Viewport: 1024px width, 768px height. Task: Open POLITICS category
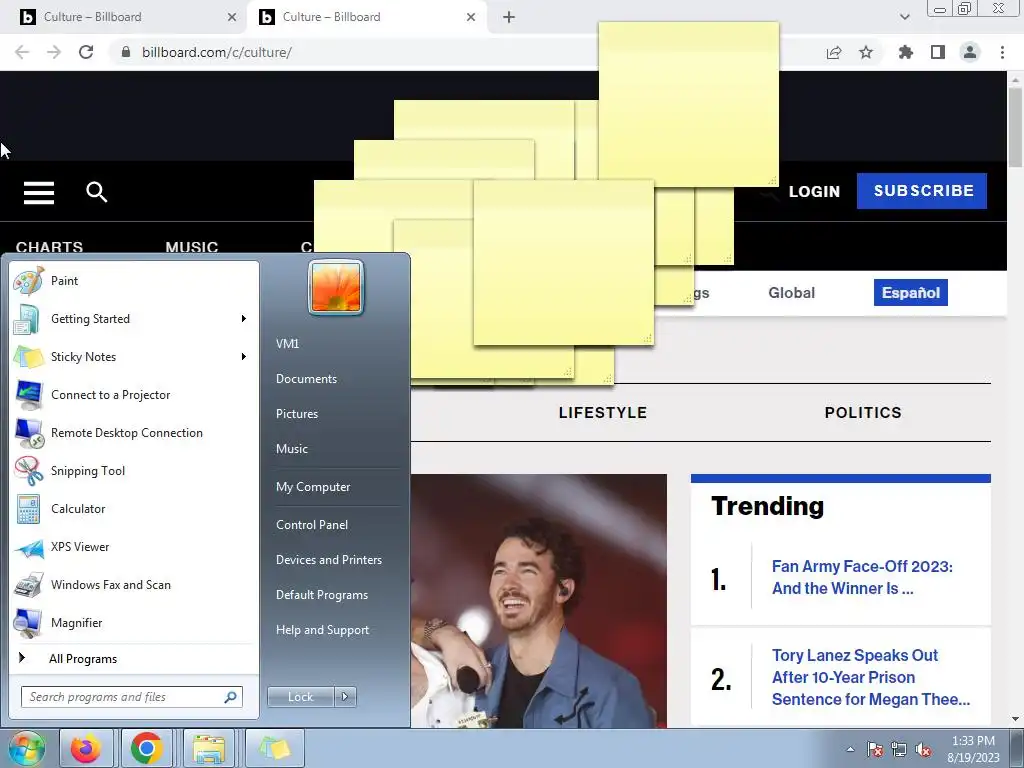(863, 413)
